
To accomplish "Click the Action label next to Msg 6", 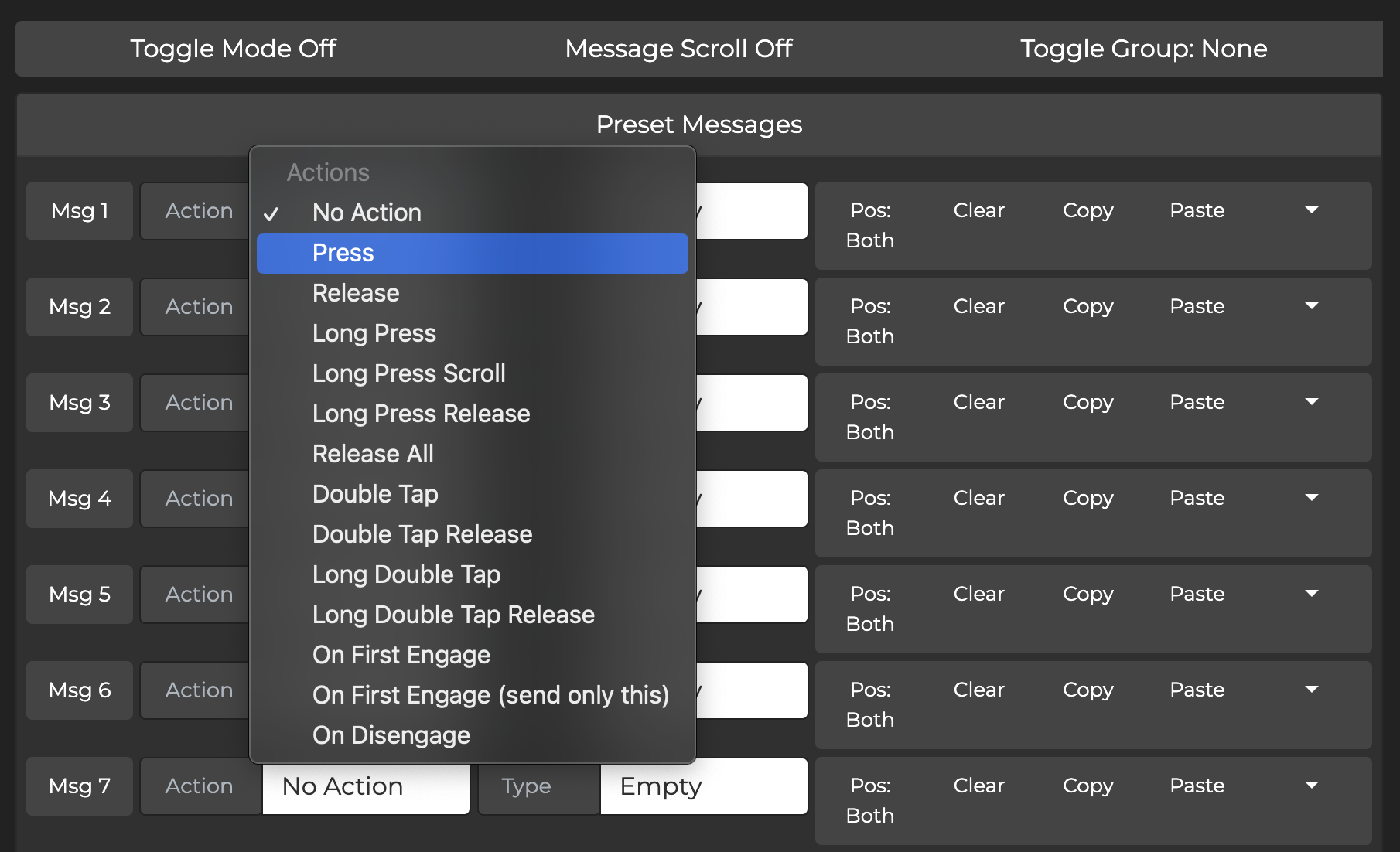I will 199,690.
